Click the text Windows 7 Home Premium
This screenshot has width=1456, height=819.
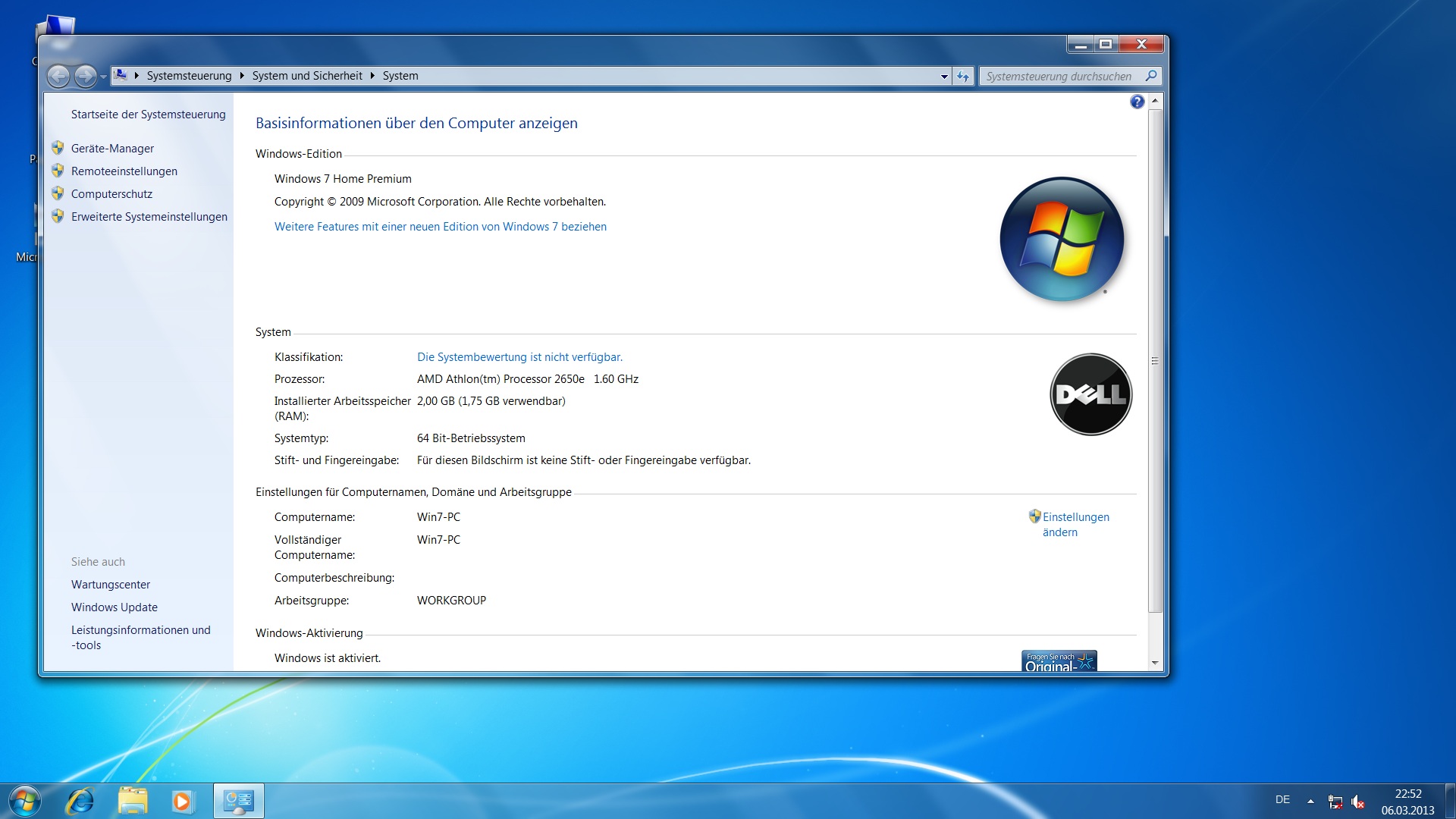coord(343,179)
